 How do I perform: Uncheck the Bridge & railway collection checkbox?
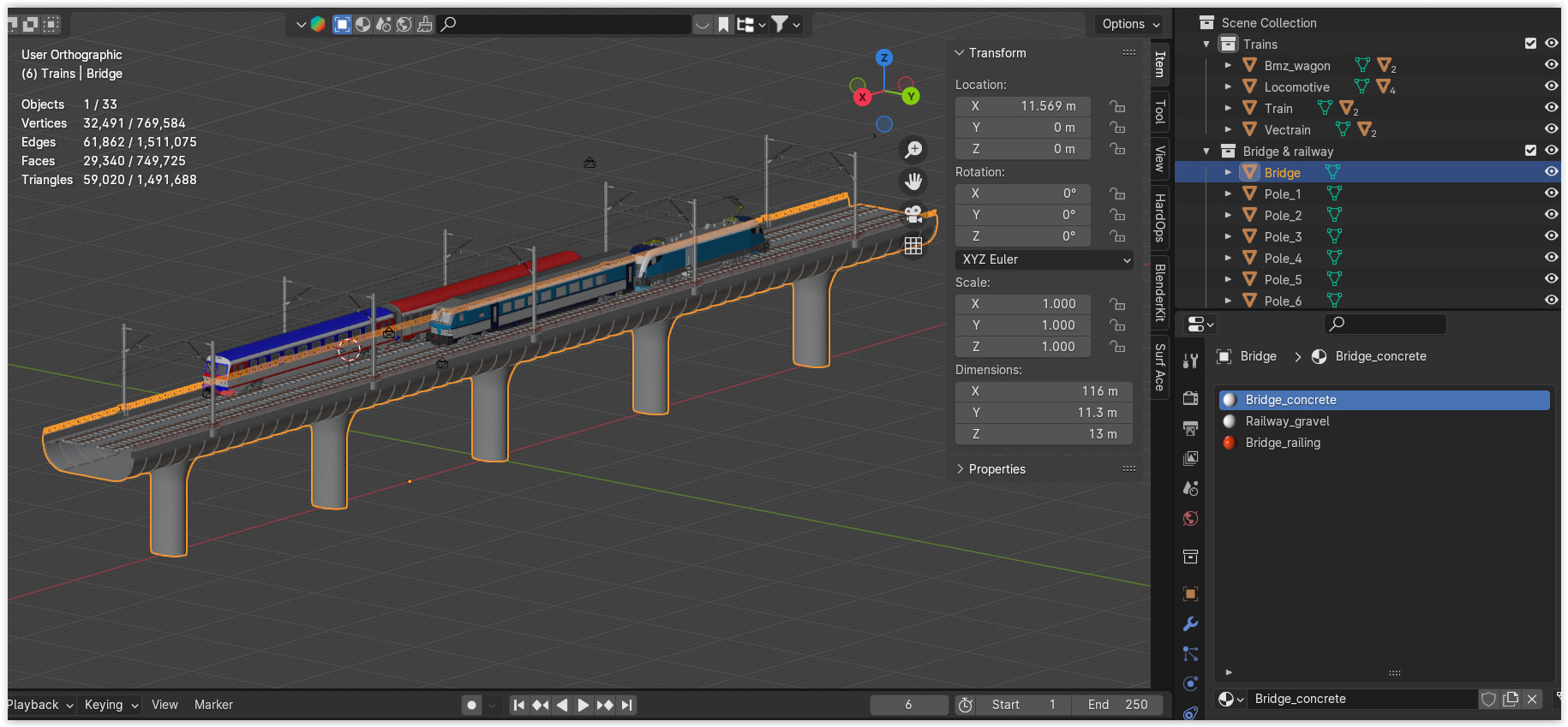pyautogui.click(x=1530, y=151)
